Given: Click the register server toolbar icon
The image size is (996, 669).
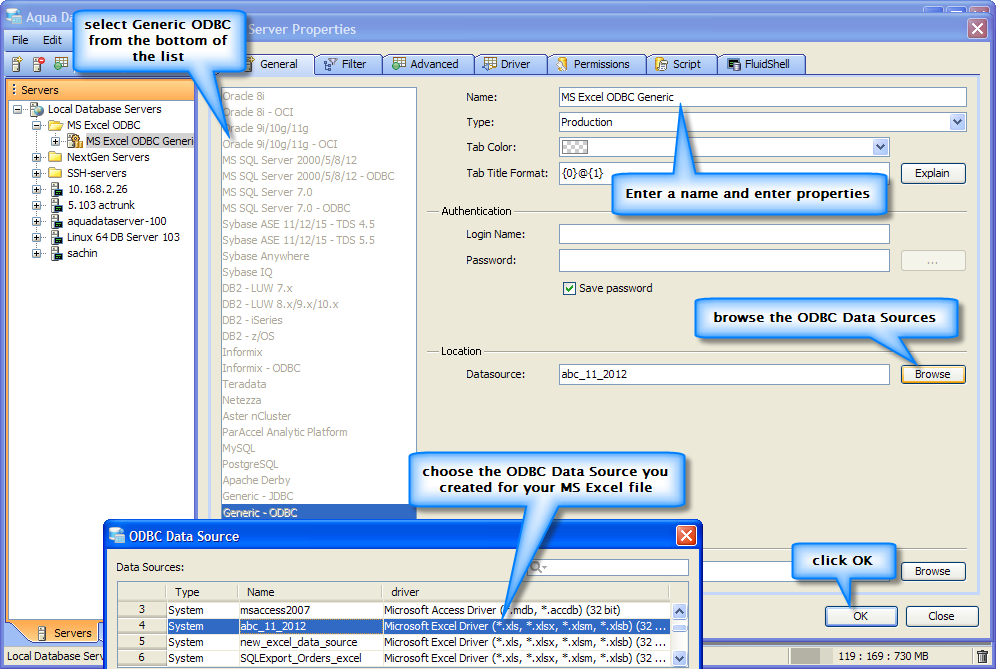Looking at the screenshot, I should (x=17, y=64).
